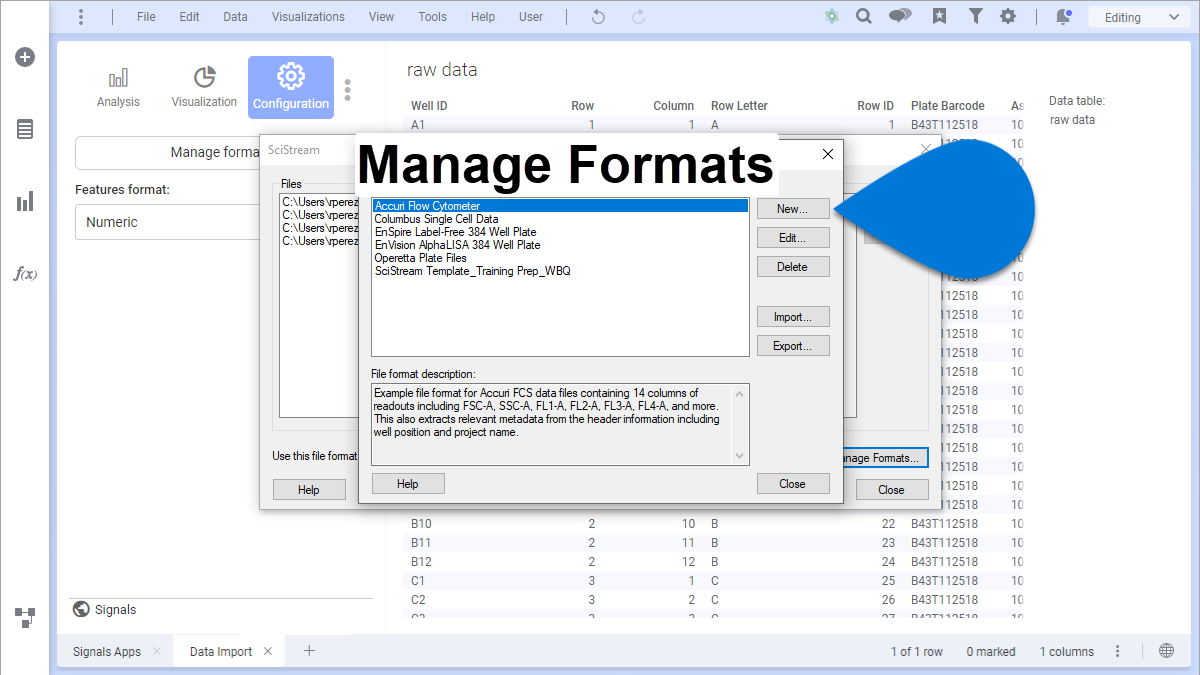Open the f(x) function icon in the sidebar
Screen dimensions: 1200x675
pos(25,274)
